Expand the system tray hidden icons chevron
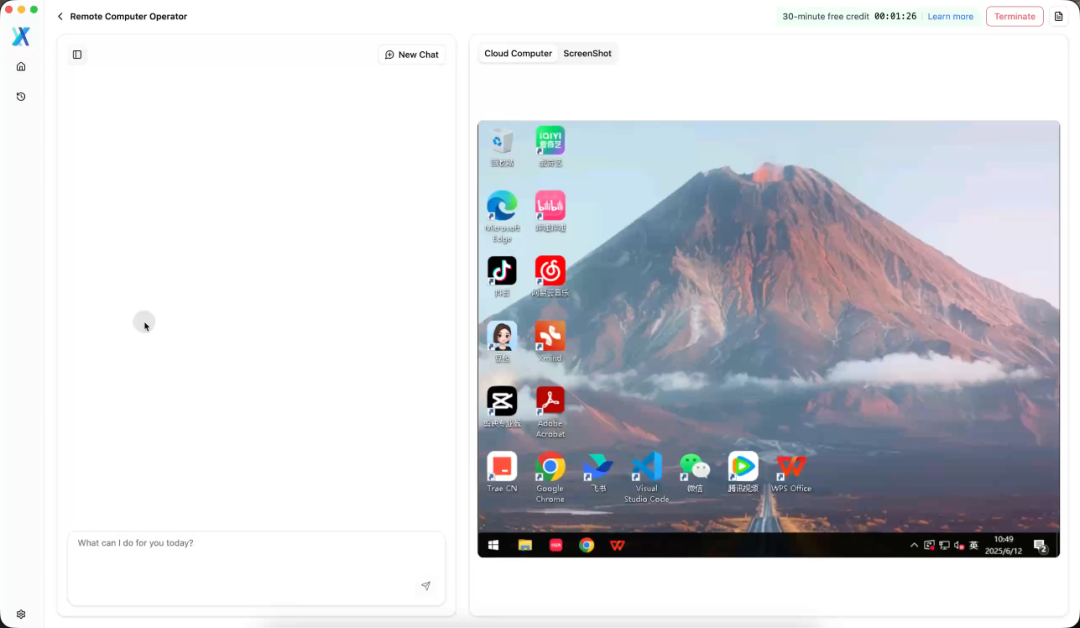Viewport: 1080px width, 628px height. coord(914,545)
